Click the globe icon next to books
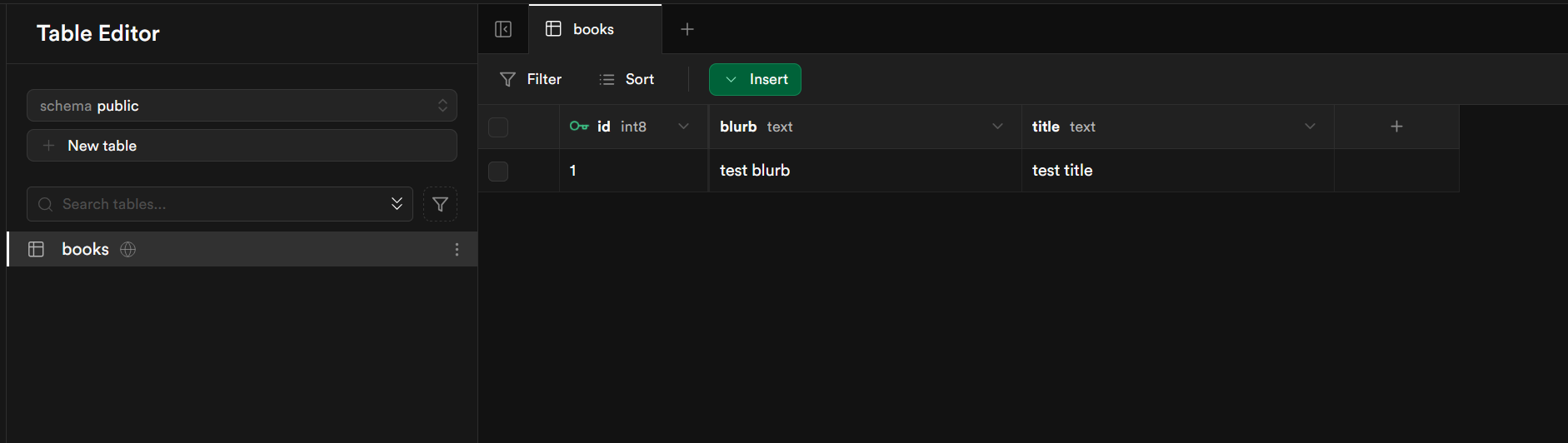 click(128, 250)
